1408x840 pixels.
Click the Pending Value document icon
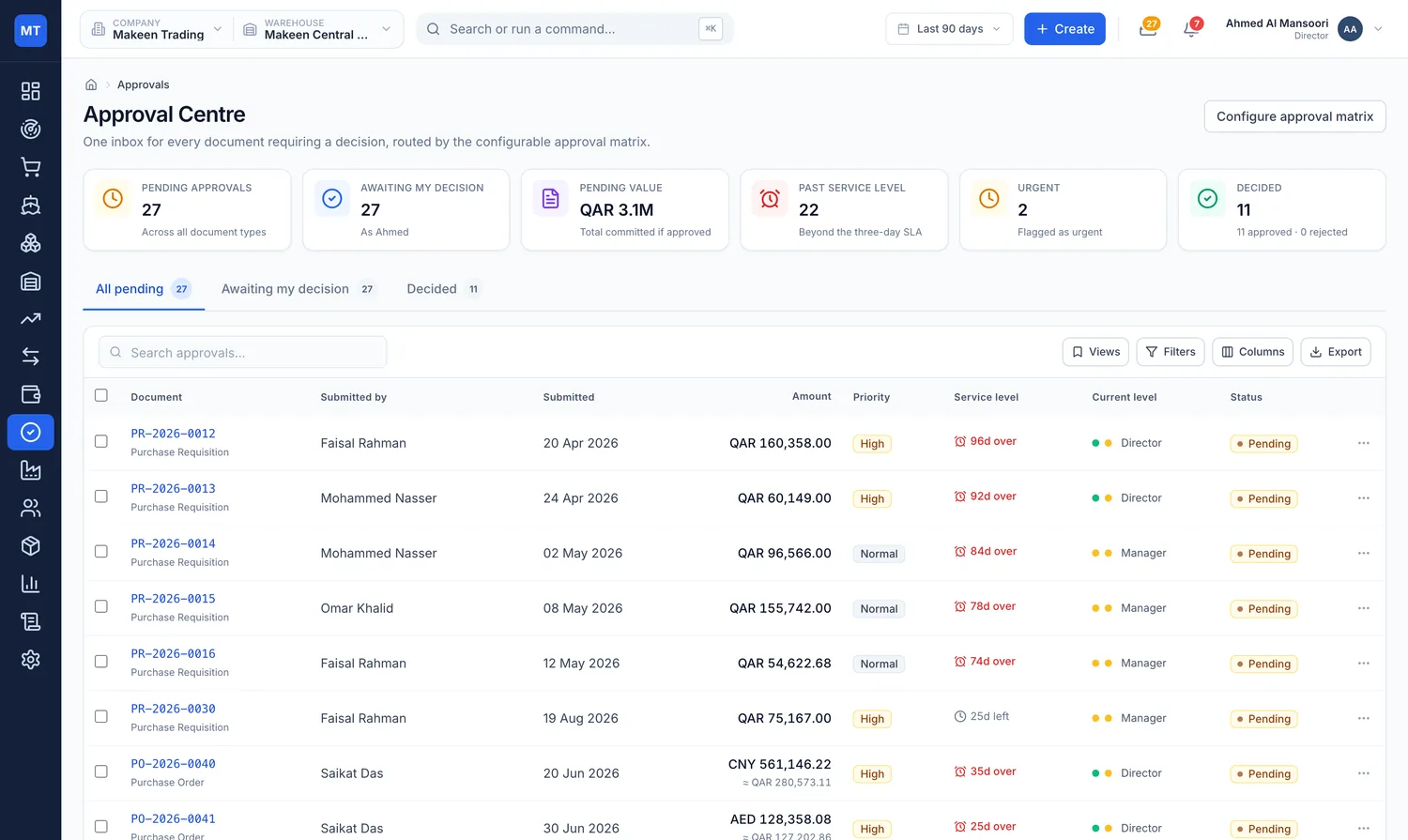click(551, 198)
